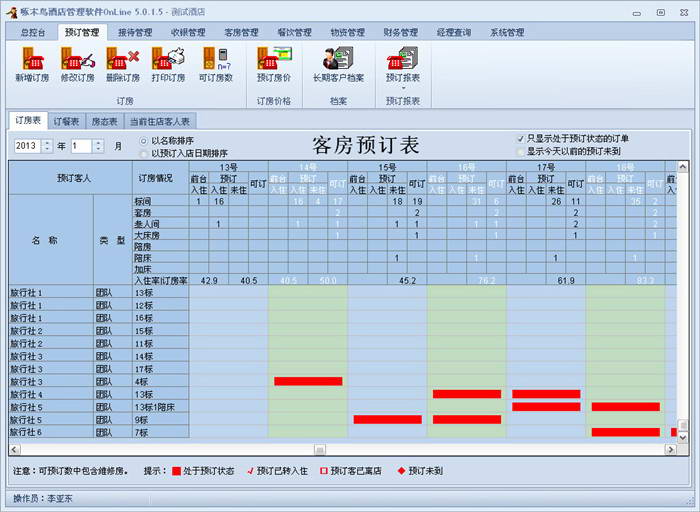Click the 15号 date column header
The image size is (700, 512).
click(388, 167)
